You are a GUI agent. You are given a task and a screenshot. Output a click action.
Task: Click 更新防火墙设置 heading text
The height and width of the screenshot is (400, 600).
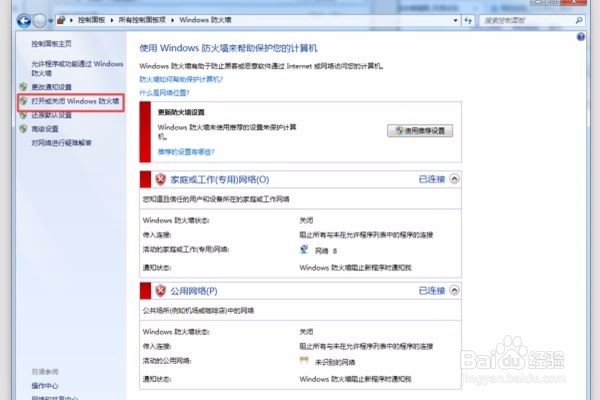(181, 112)
